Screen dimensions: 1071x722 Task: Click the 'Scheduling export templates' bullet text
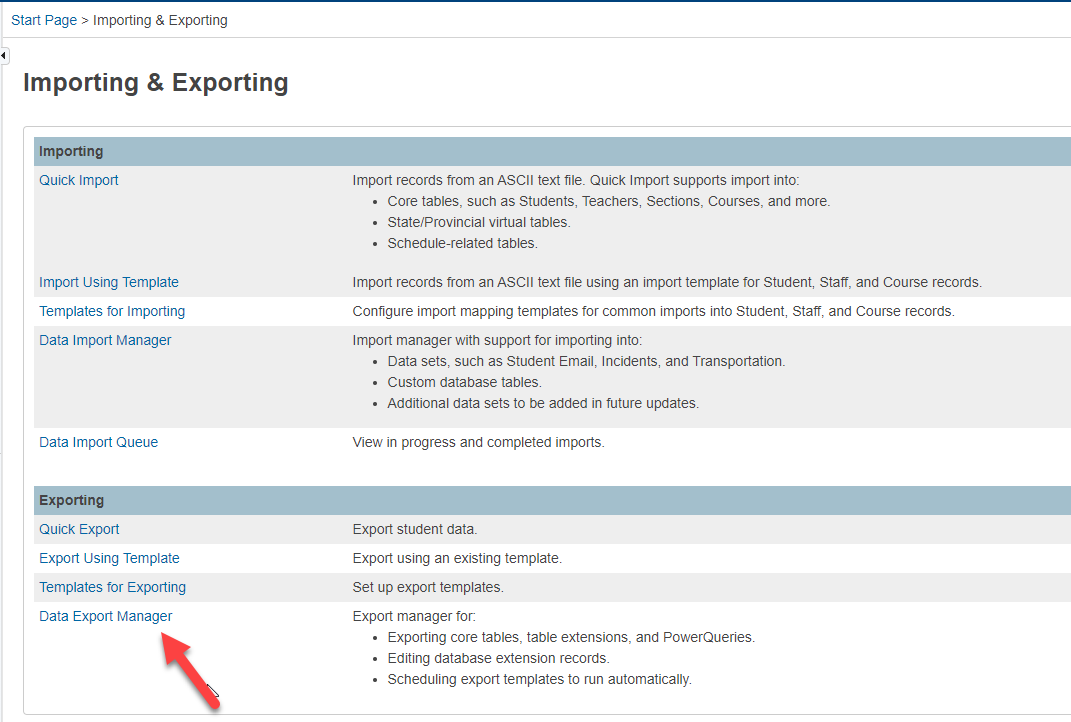coord(539,679)
